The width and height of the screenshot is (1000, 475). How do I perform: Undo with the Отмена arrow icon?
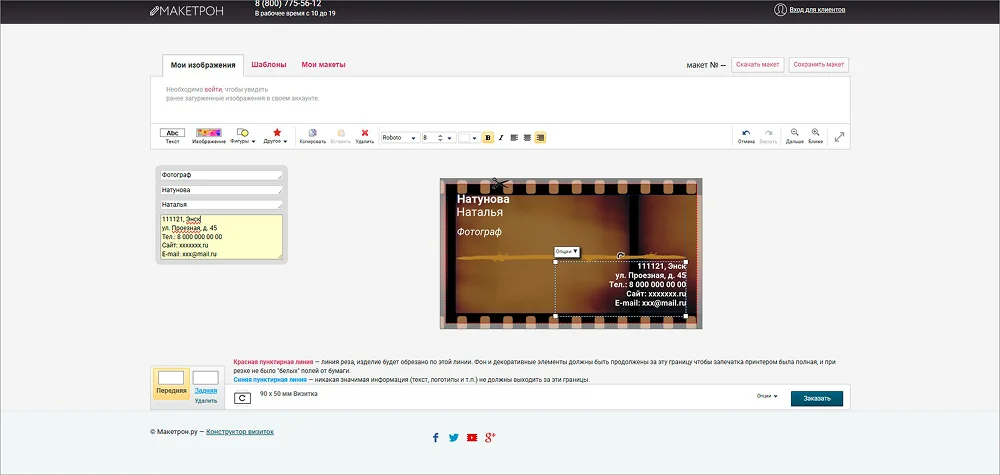[746, 133]
